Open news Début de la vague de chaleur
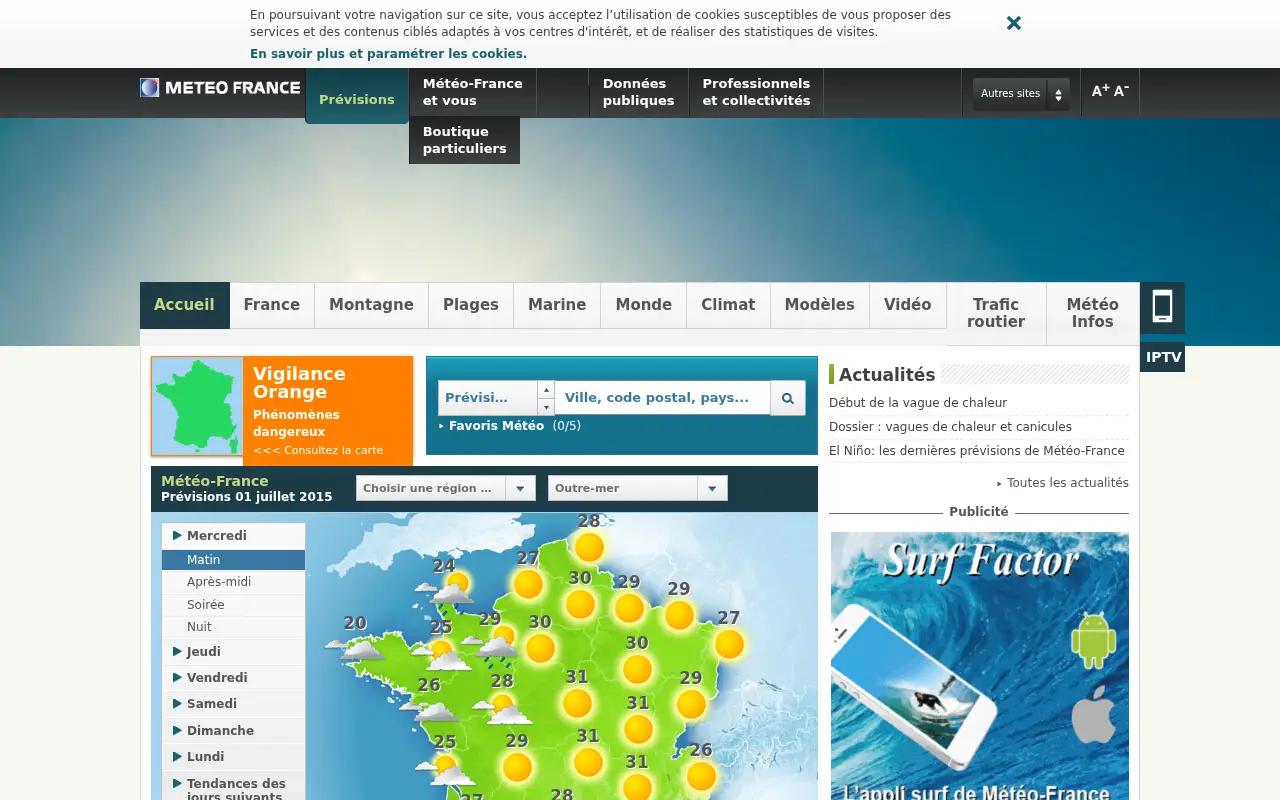 click(x=918, y=403)
